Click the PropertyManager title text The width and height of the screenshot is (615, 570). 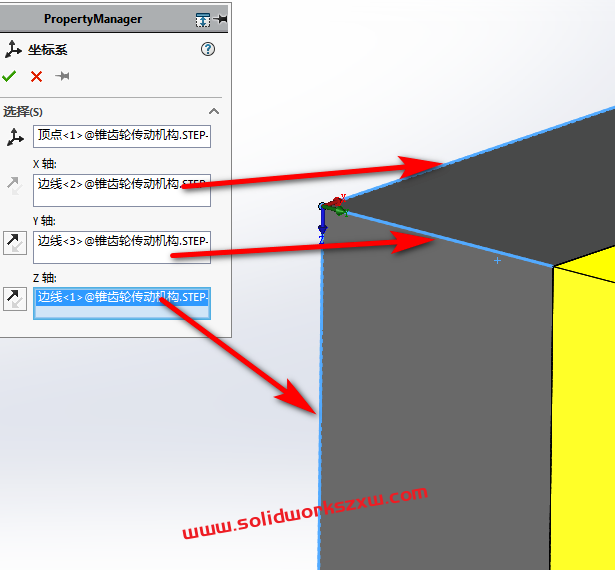click(93, 19)
